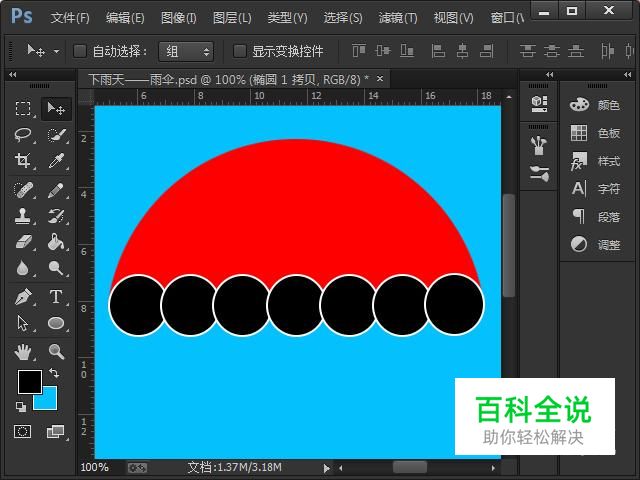Click the align left edges icon
Image resolution: width=640 pixels, height=480 pixels.
tap(438, 51)
